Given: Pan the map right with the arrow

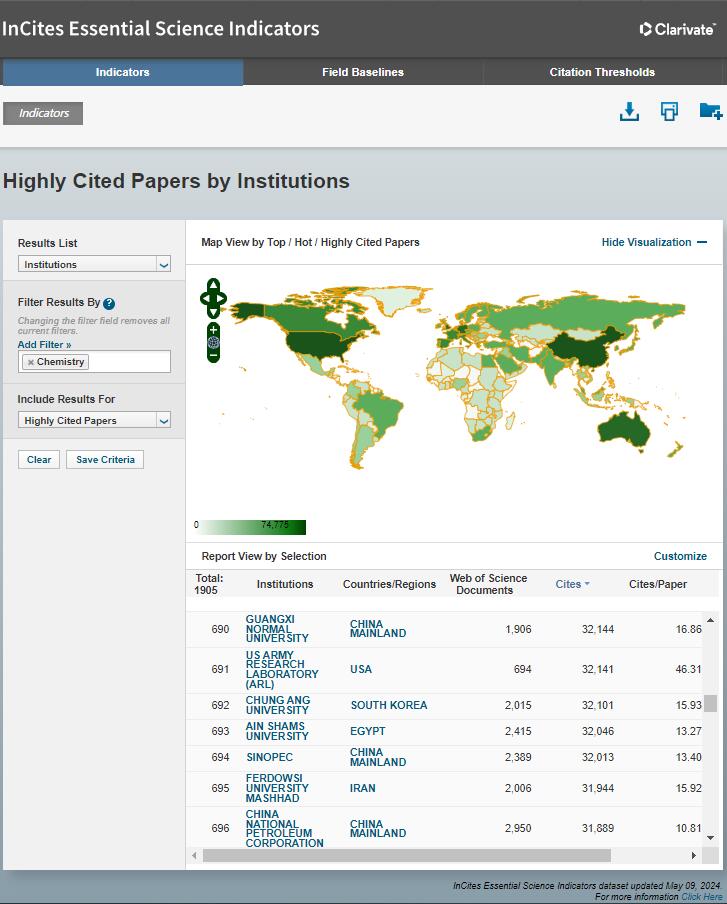Looking at the screenshot, I should tap(221, 299).
